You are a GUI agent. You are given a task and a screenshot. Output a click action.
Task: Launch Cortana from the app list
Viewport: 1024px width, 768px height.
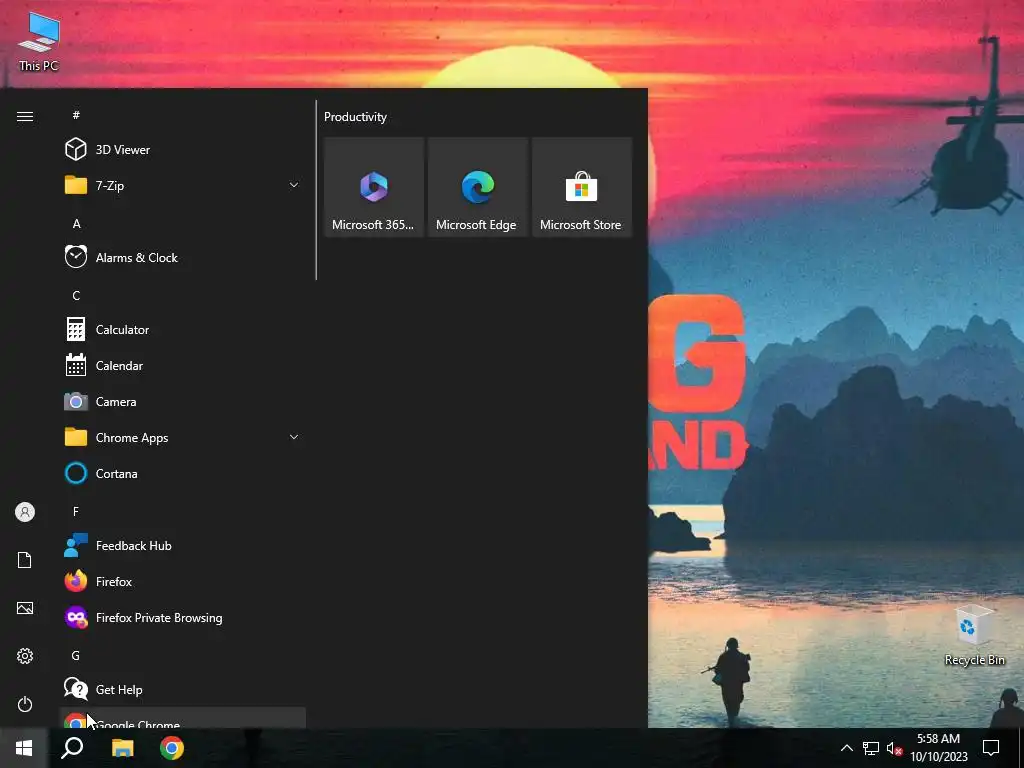(x=183, y=473)
